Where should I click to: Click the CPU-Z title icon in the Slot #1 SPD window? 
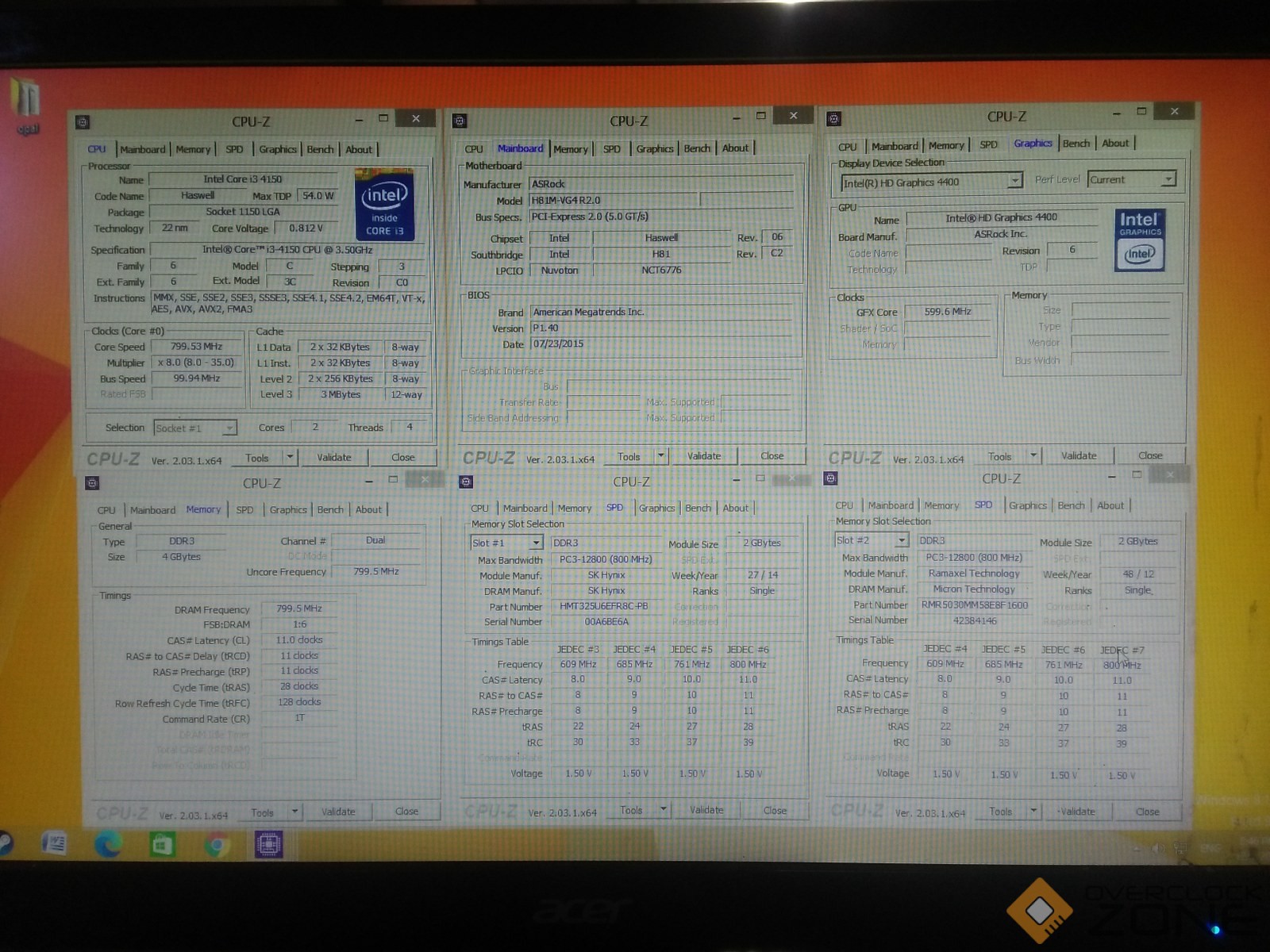[467, 482]
